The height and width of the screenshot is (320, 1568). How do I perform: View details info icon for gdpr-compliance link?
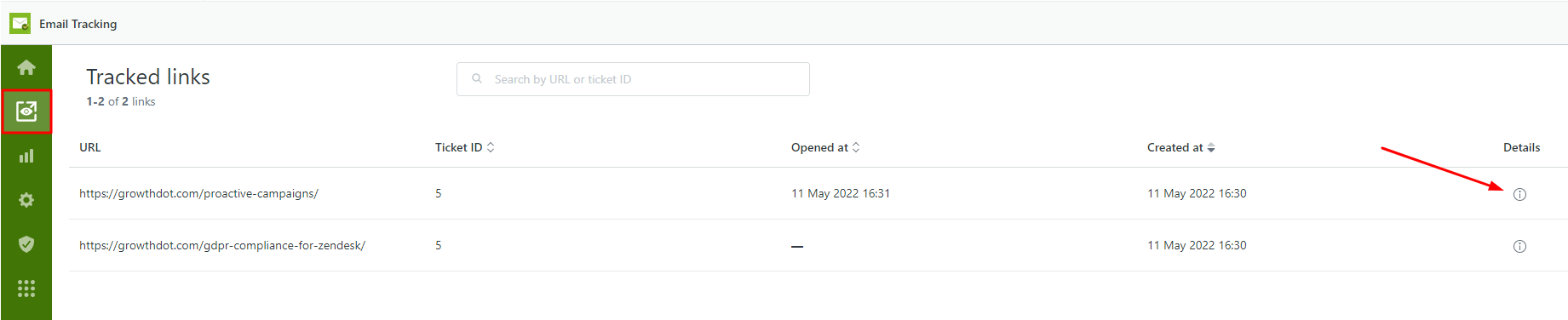tap(1519, 246)
